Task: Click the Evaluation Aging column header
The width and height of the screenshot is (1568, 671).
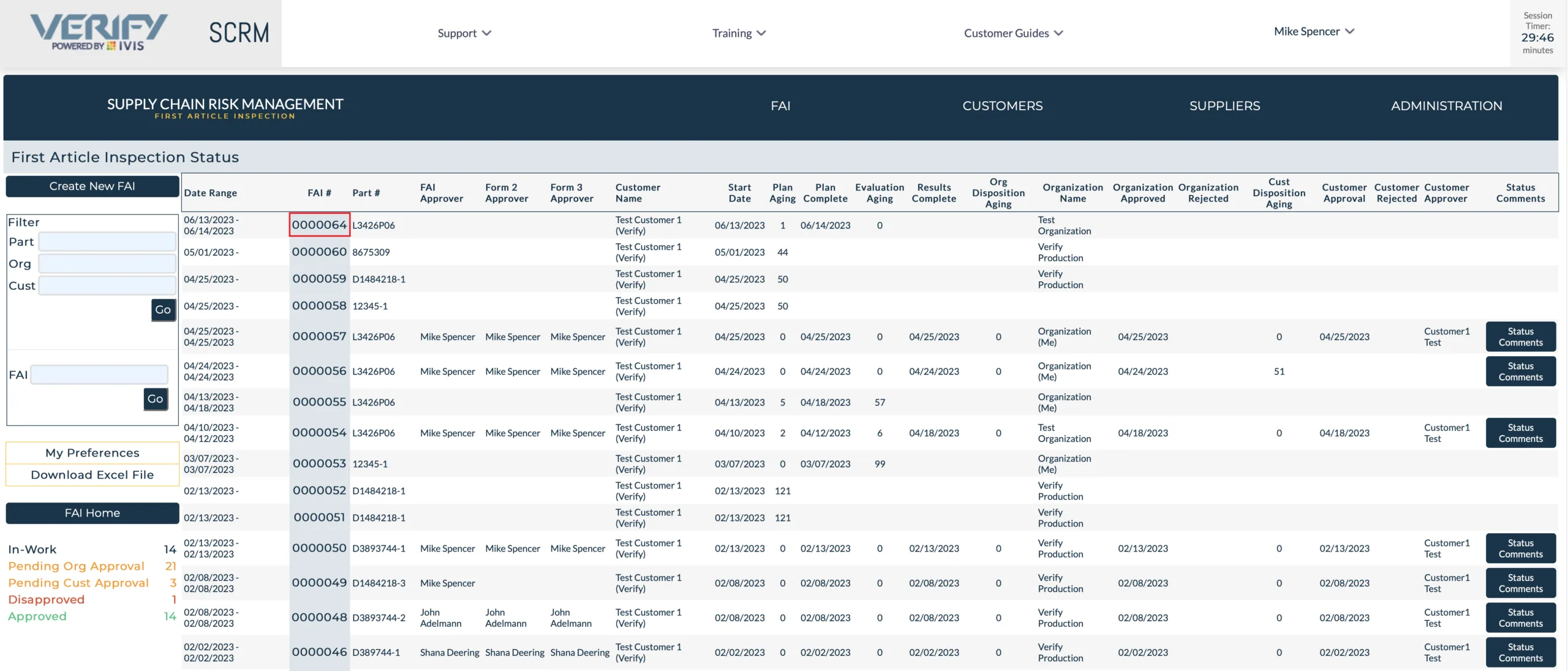Action: [x=880, y=193]
